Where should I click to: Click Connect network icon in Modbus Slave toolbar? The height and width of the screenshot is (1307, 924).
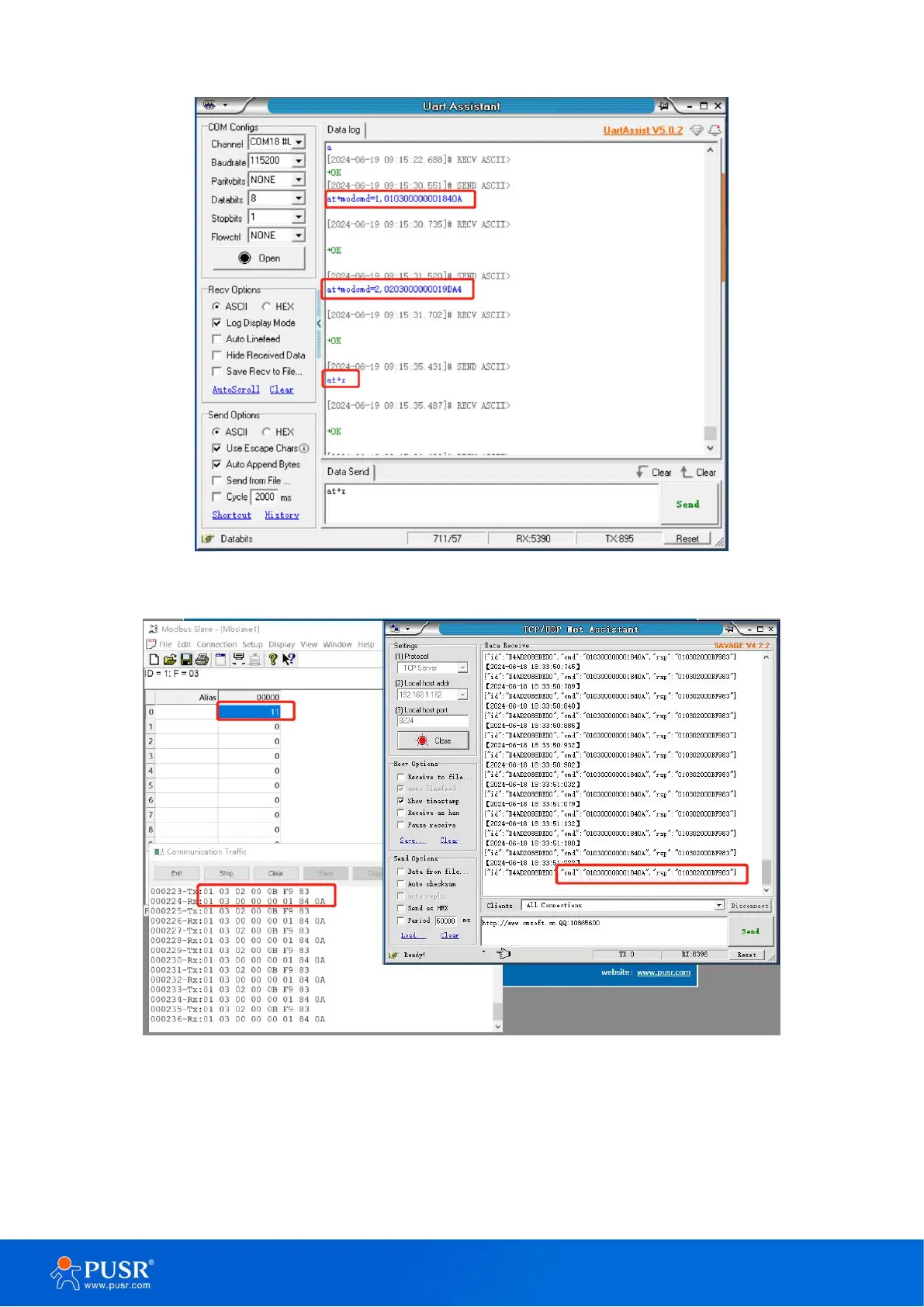point(239,660)
